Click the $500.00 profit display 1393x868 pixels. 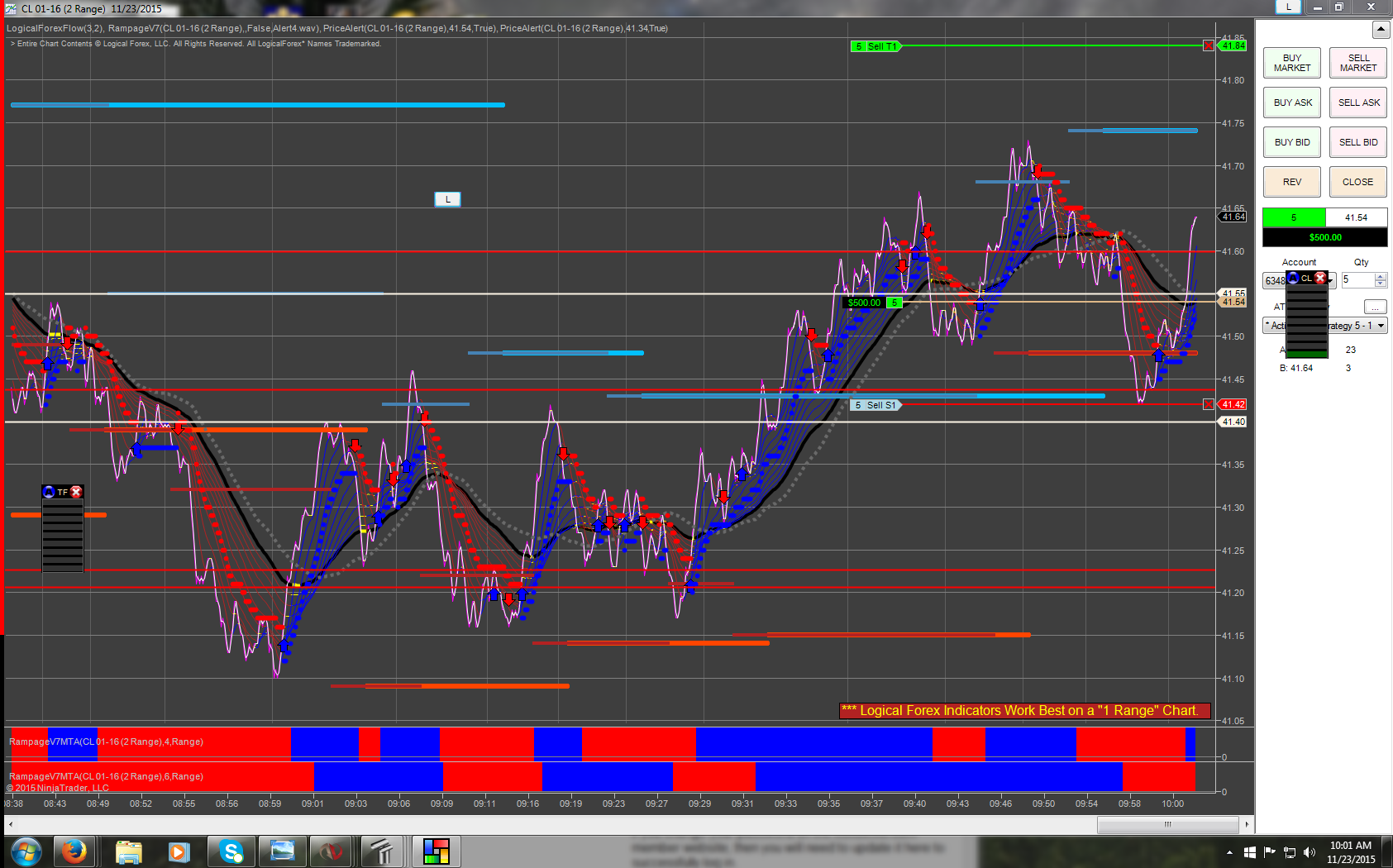click(x=1325, y=237)
